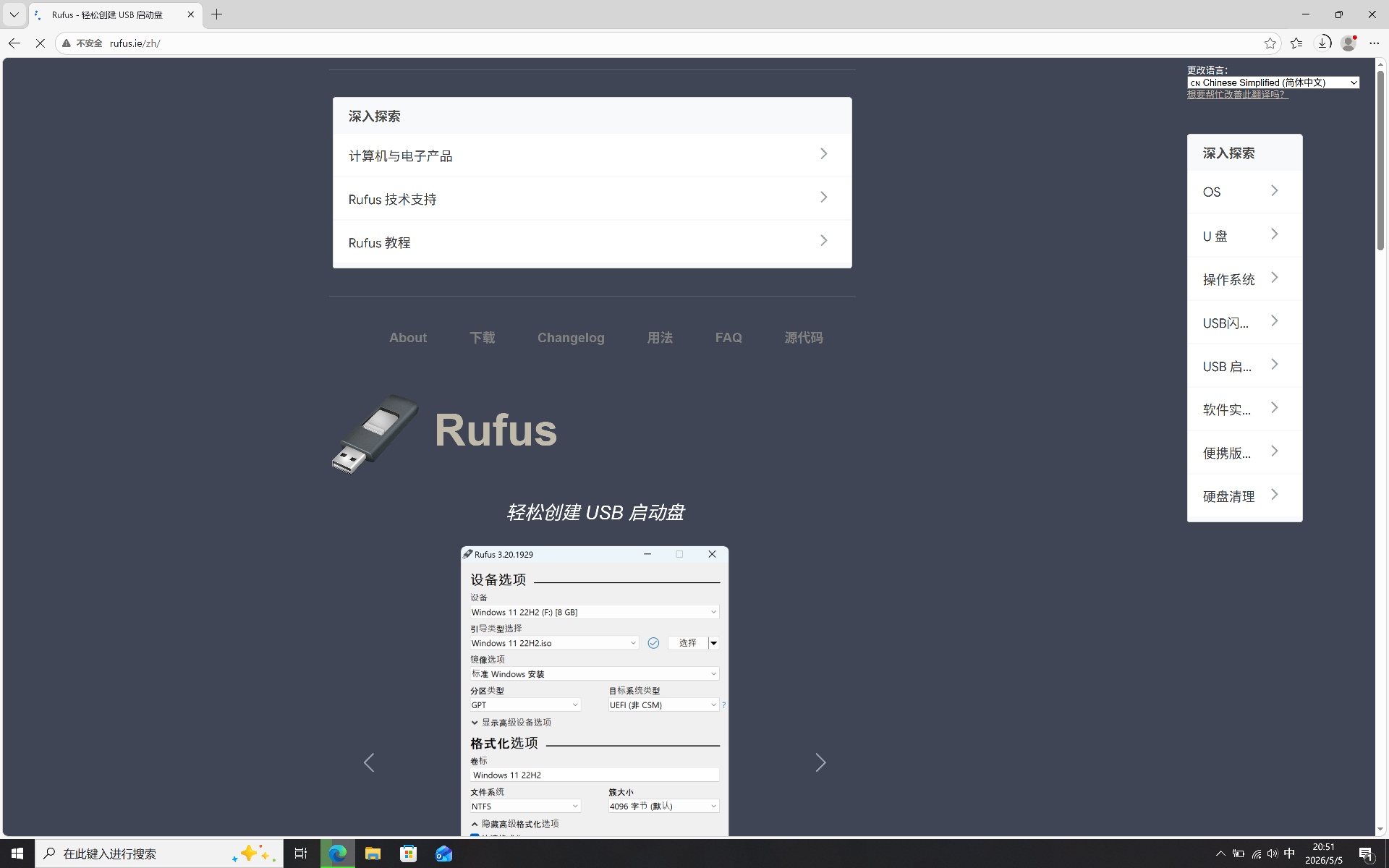Screen dimensions: 1389x868
Task: Click the page vertical scrollbar thumb
Action: point(1380,161)
